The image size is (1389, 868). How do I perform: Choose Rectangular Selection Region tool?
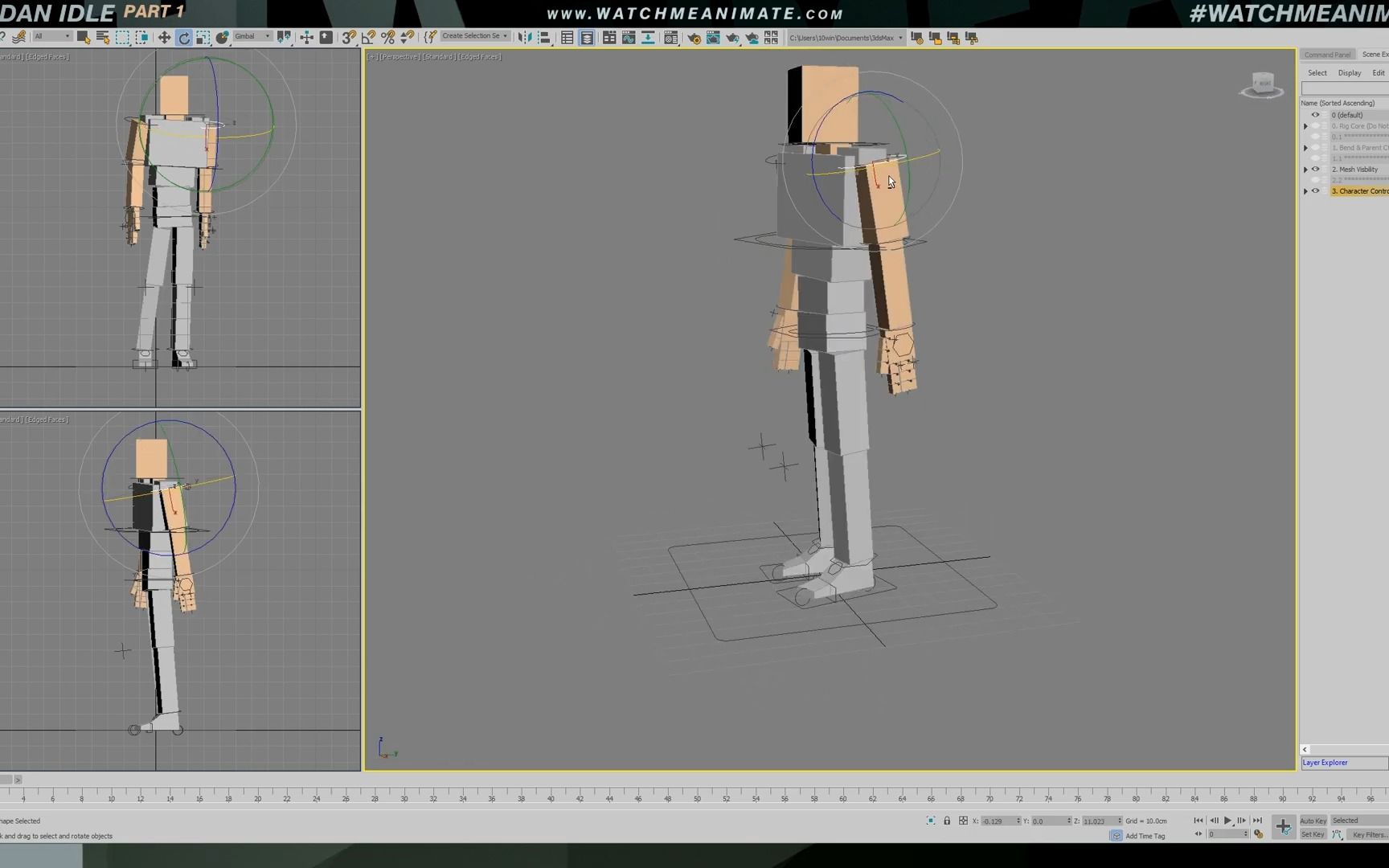tap(122, 37)
